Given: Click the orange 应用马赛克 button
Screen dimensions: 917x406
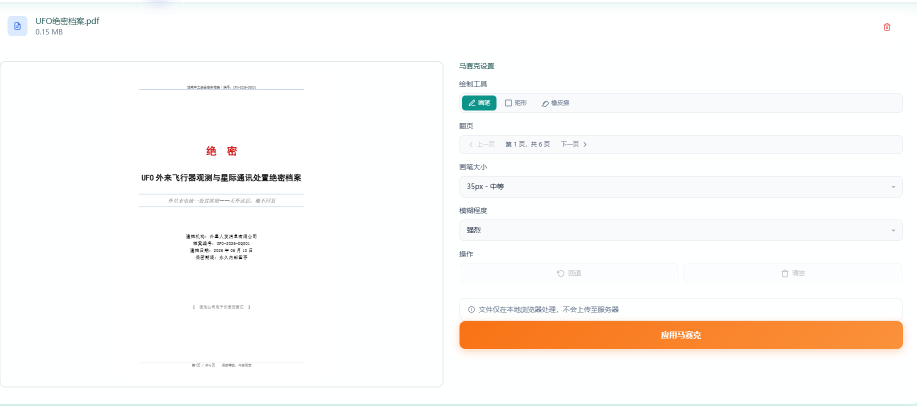Looking at the screenshot, I should click(681, 335).
